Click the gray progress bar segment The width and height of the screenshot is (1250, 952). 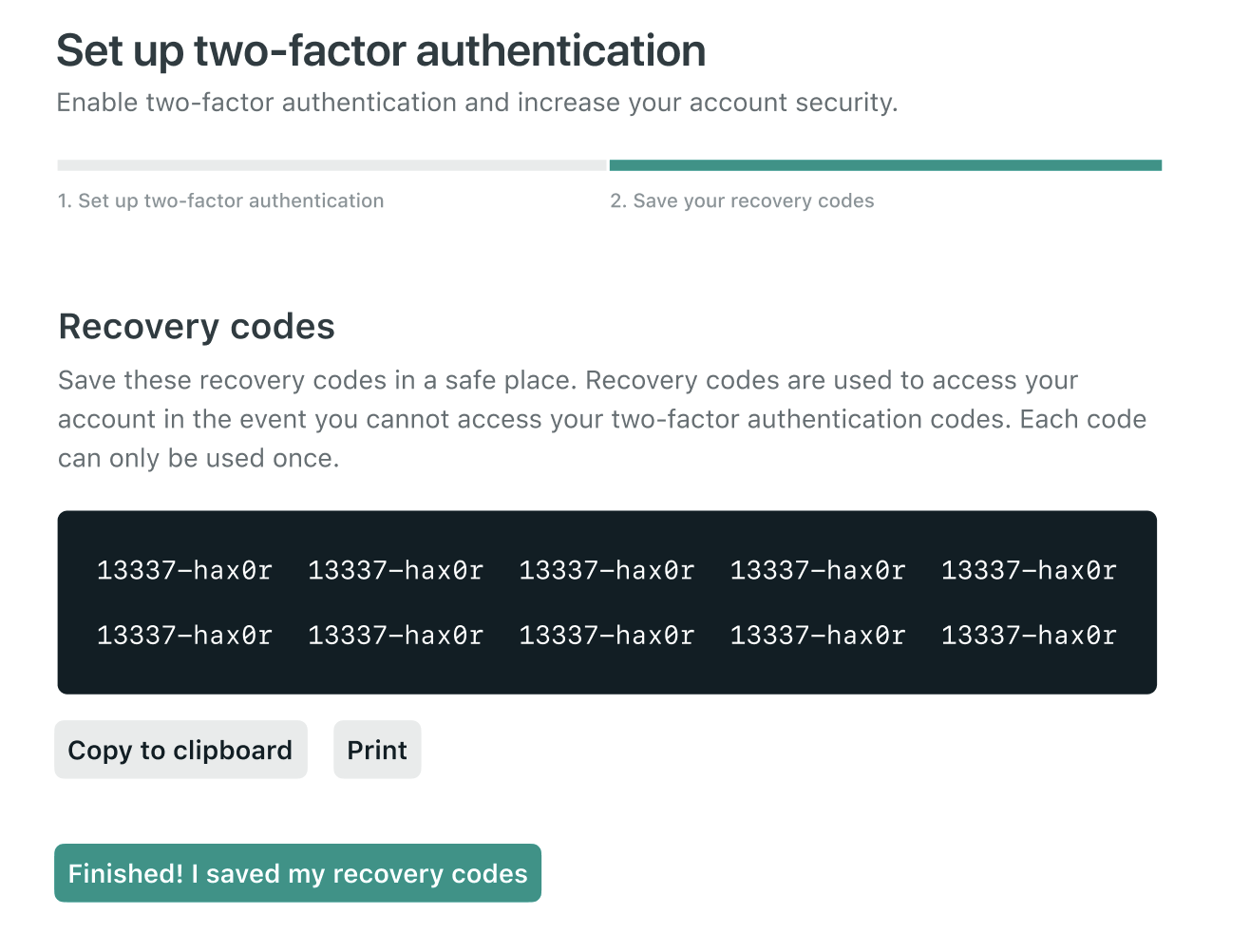pos(331,165)
